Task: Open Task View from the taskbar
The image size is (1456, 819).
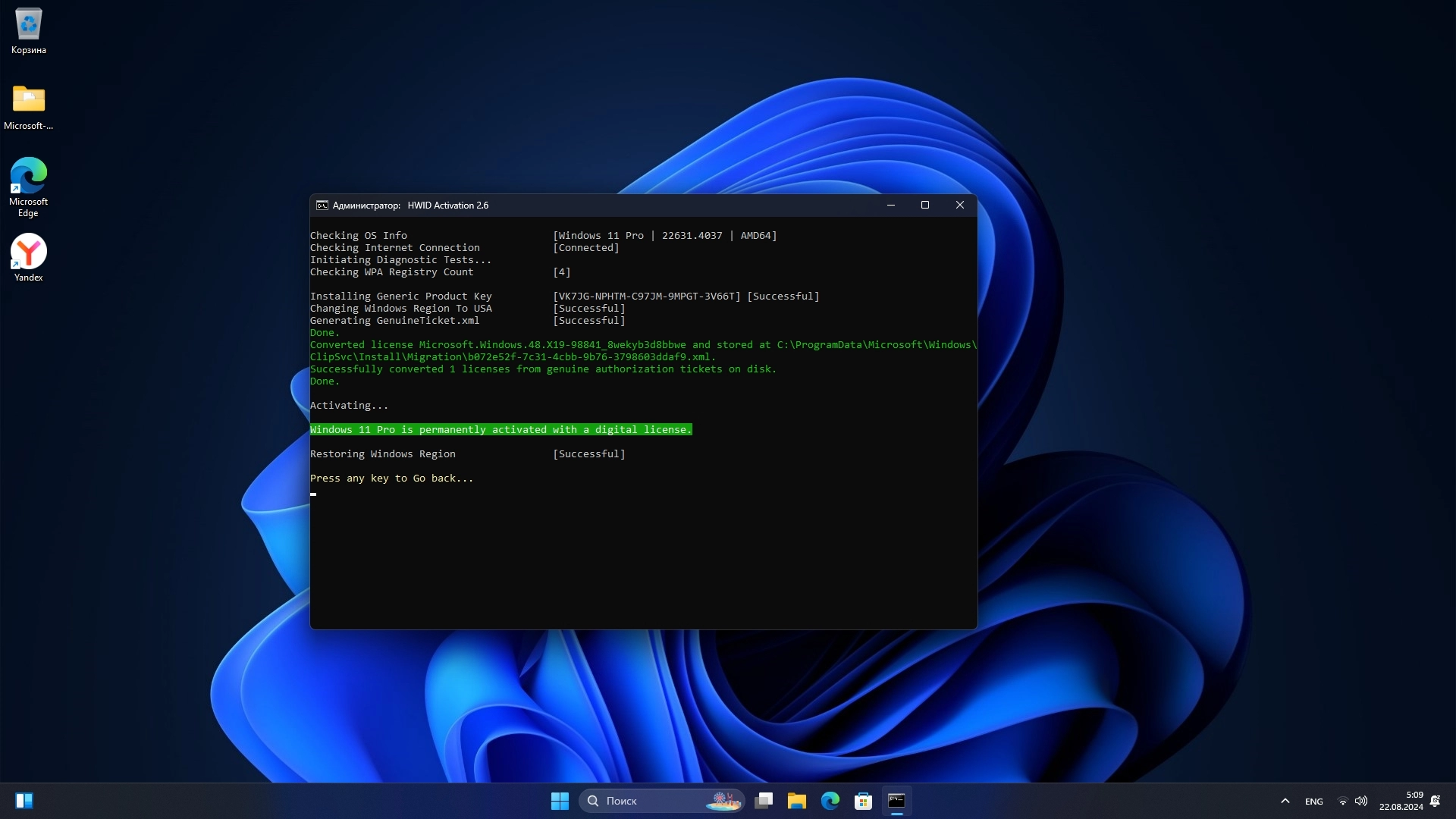Action: coord(764,801)
